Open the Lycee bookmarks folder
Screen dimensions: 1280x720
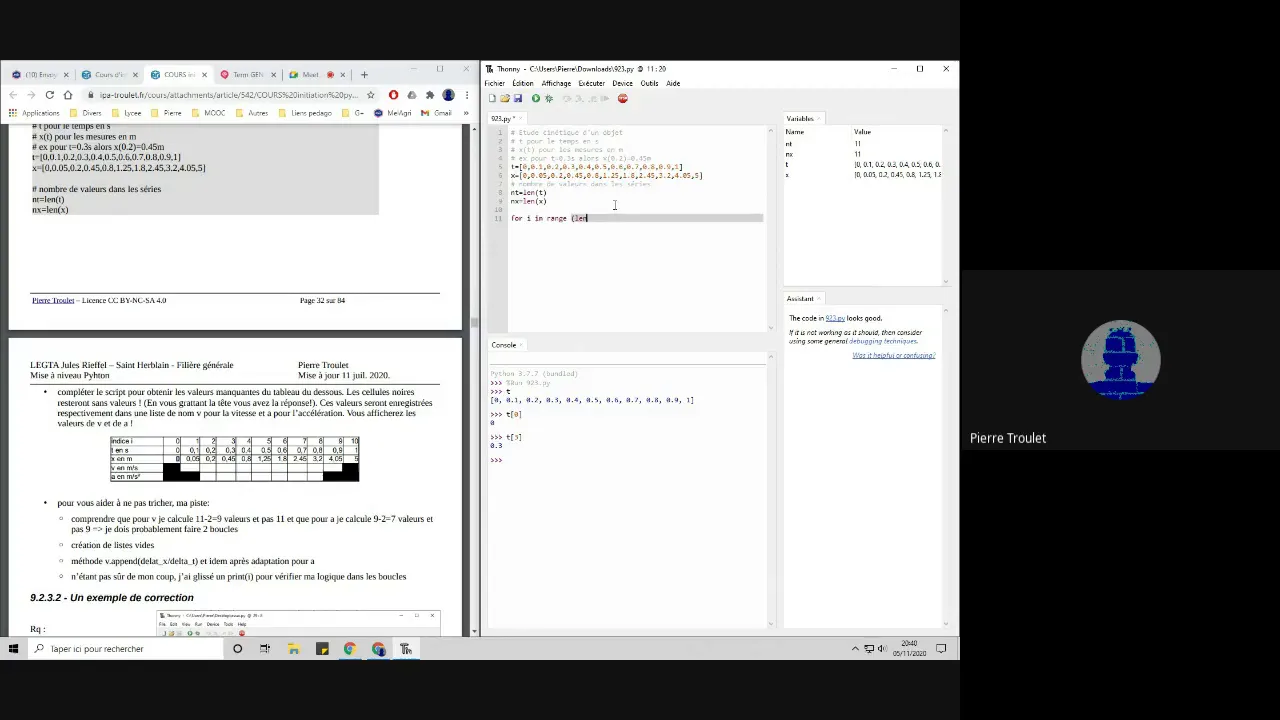click(x=126, y=113)
